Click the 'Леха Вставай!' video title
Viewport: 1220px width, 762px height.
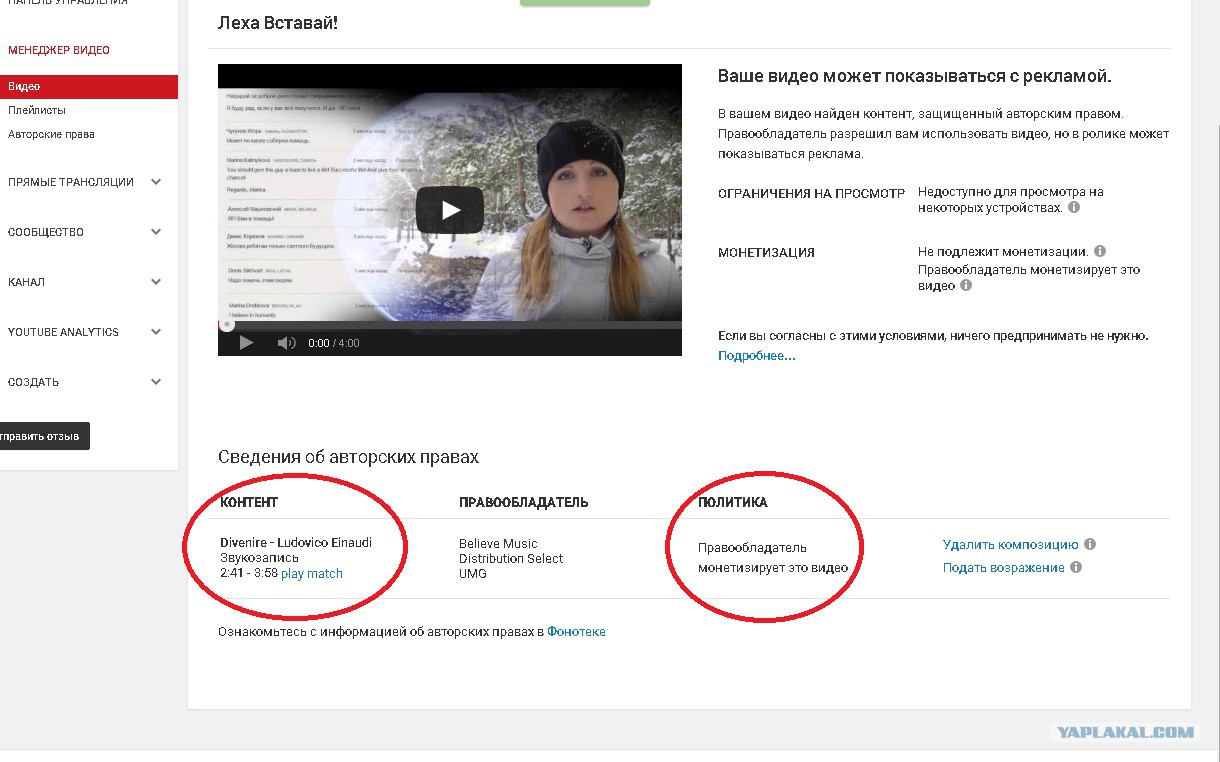278,22
